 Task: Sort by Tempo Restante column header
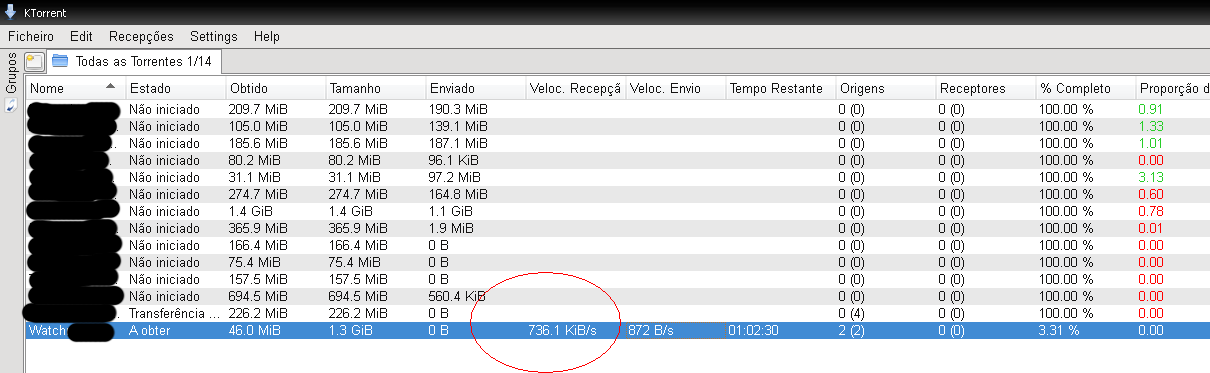pyautogui.click(x=781, y=89)
